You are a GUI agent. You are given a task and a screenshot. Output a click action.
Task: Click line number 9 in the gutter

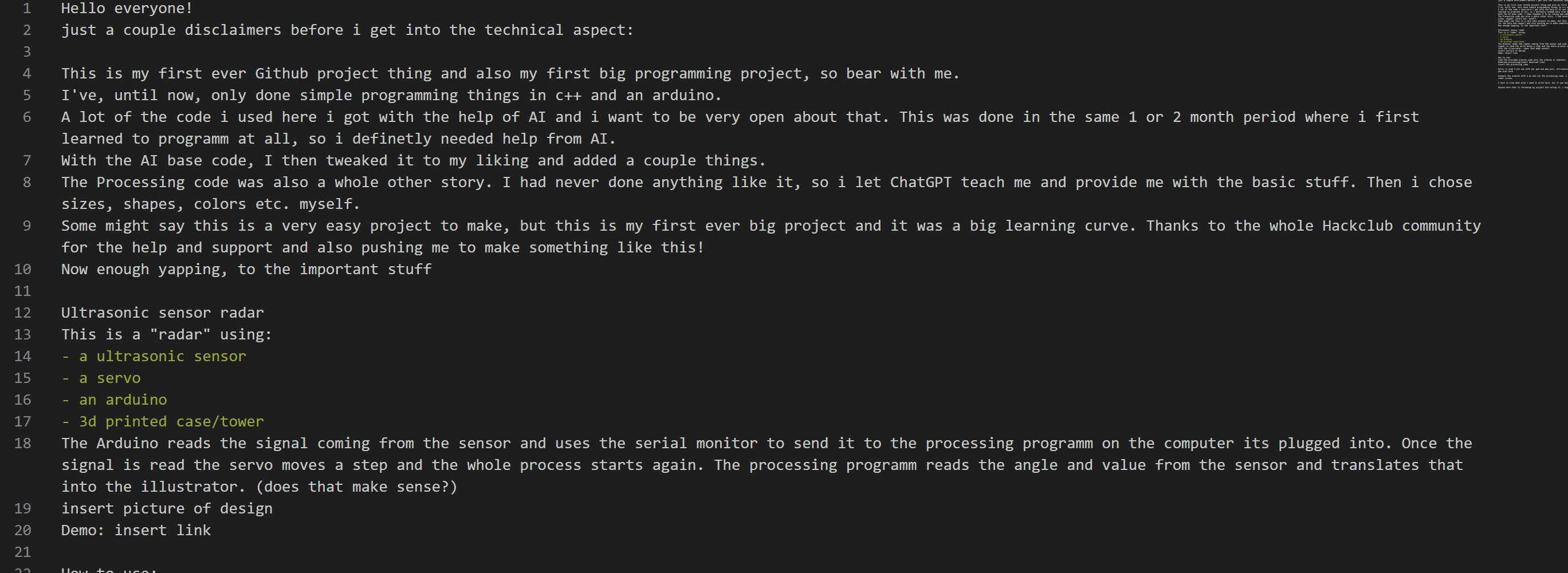coord(26,226)
